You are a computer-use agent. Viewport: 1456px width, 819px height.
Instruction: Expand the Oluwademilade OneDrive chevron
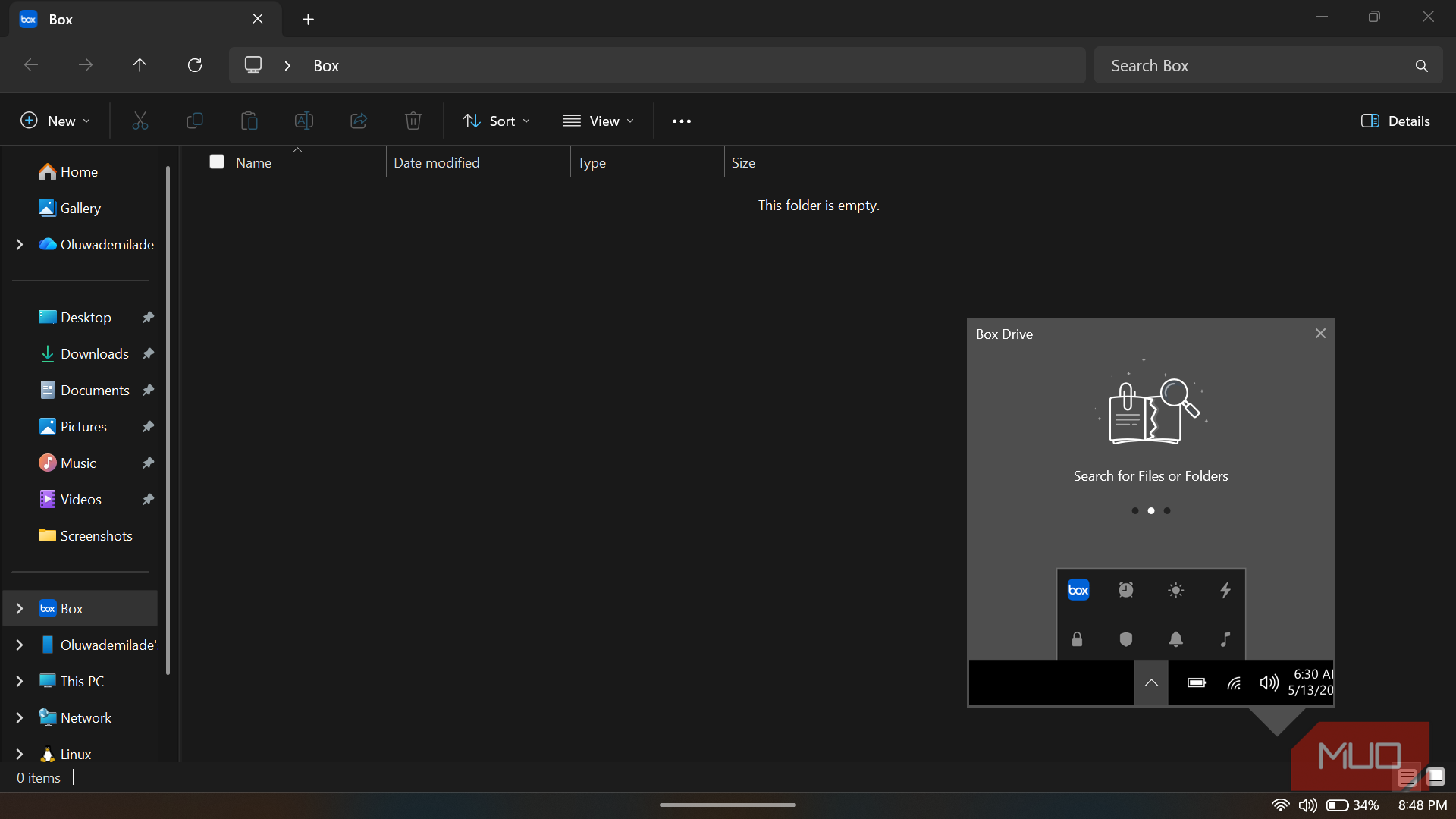click(20, 245)
